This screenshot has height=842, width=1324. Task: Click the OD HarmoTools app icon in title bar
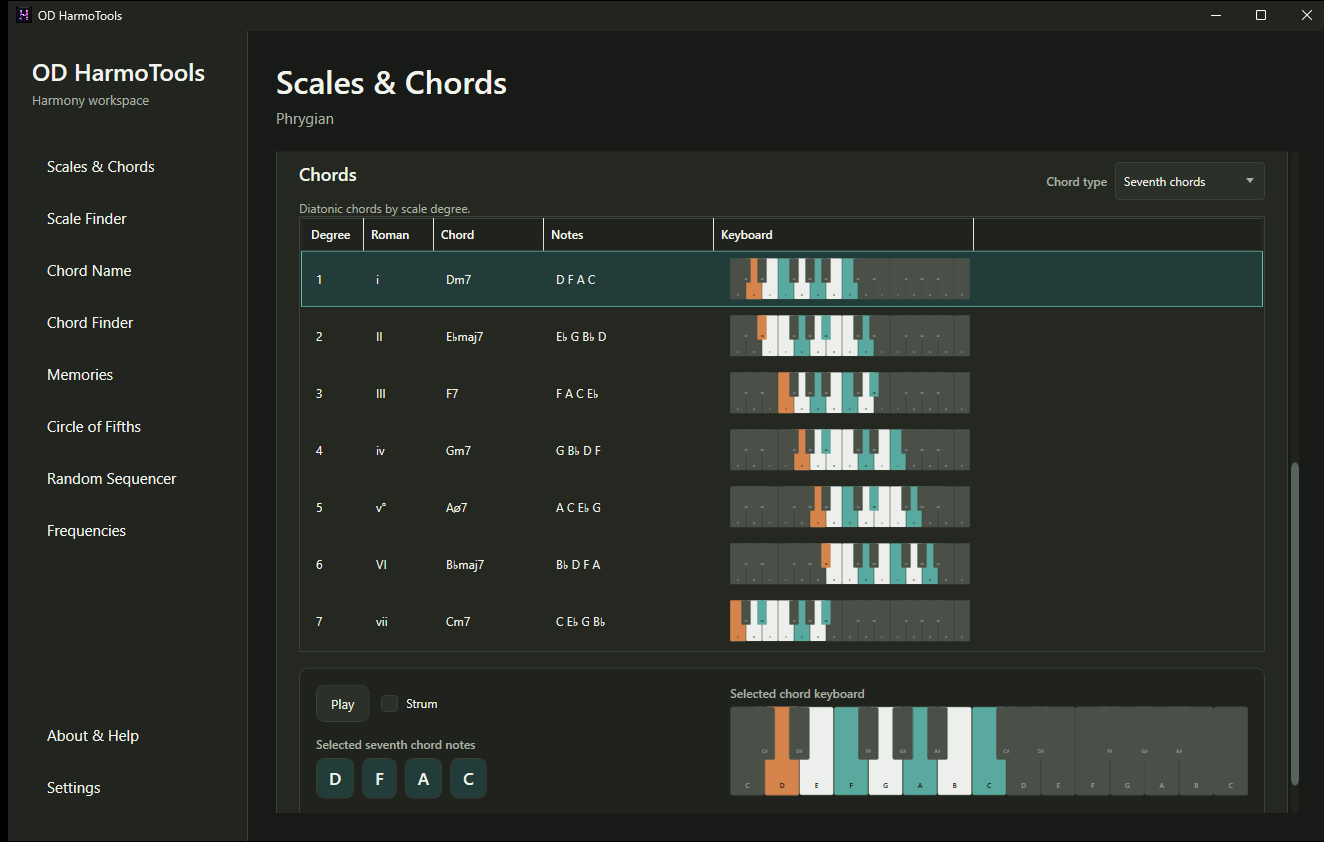coord(24,15)
